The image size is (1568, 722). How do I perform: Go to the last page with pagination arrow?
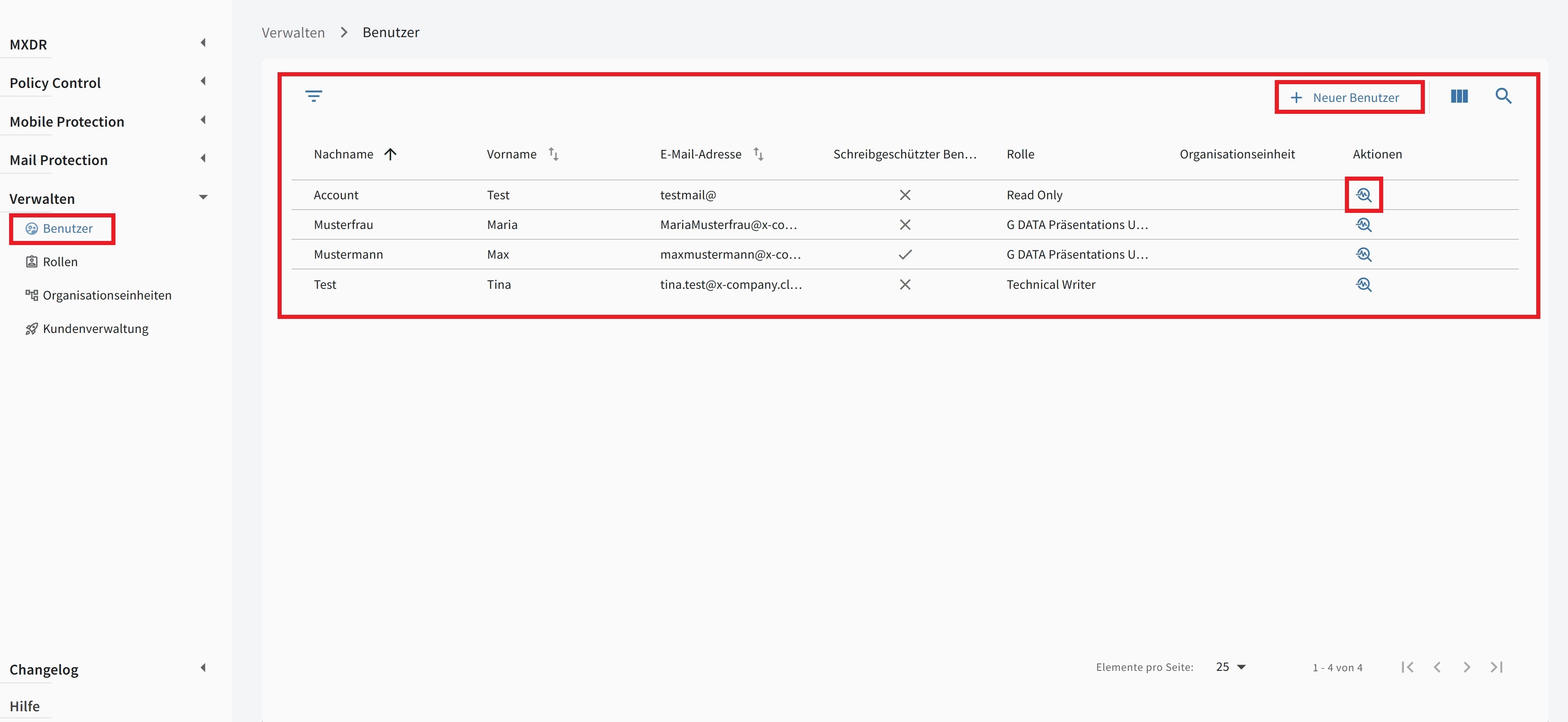[1497, 667]
